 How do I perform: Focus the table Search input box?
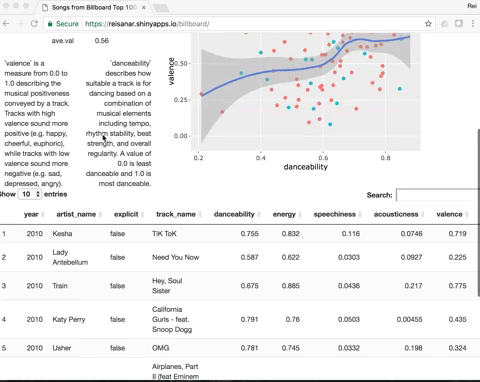438,195
